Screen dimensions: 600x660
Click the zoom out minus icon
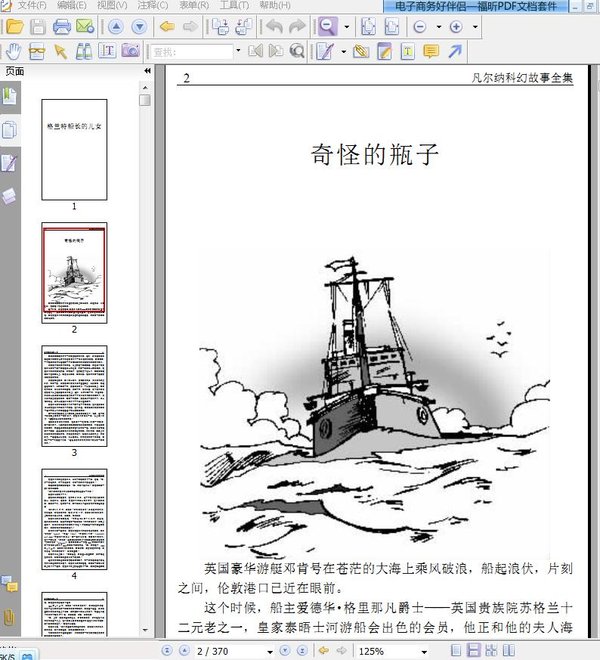[420, 27]
